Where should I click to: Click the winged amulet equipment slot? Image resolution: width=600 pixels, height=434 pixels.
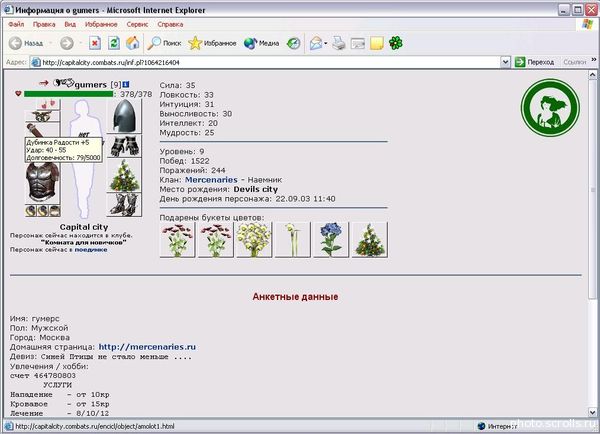coord(42,116)
